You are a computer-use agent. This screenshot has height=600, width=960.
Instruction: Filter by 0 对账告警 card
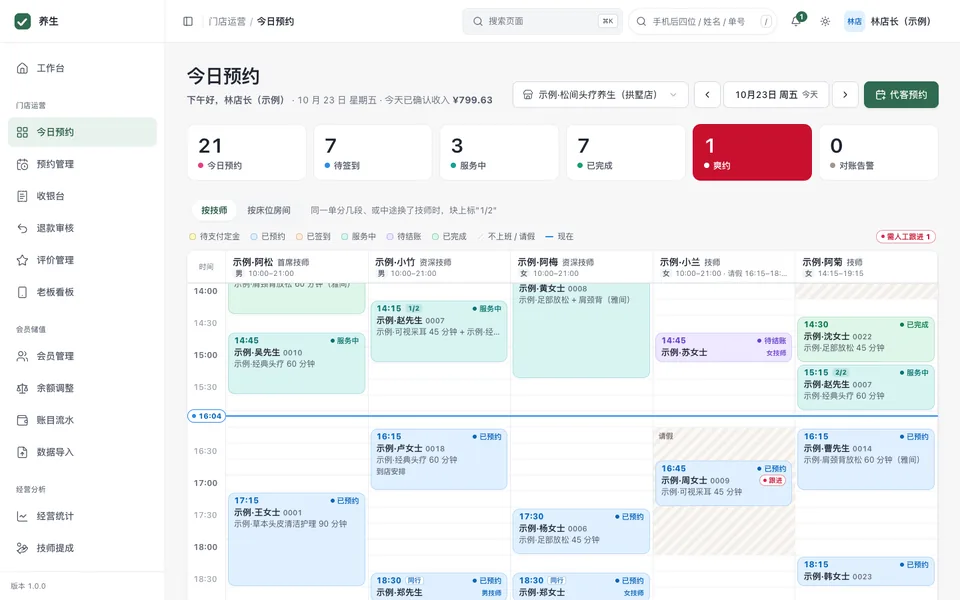(879, 152)
